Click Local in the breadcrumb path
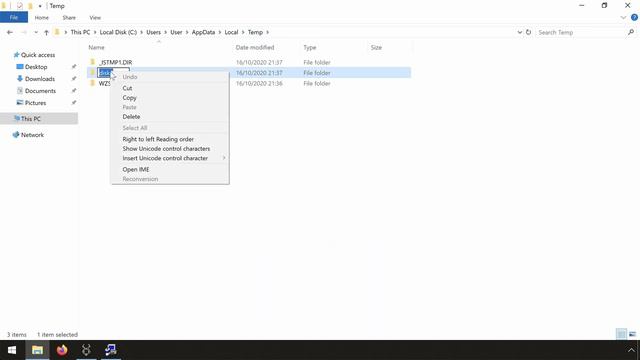Image resolution: width=640 pixels, height=360 pixels. pos(231,32)
